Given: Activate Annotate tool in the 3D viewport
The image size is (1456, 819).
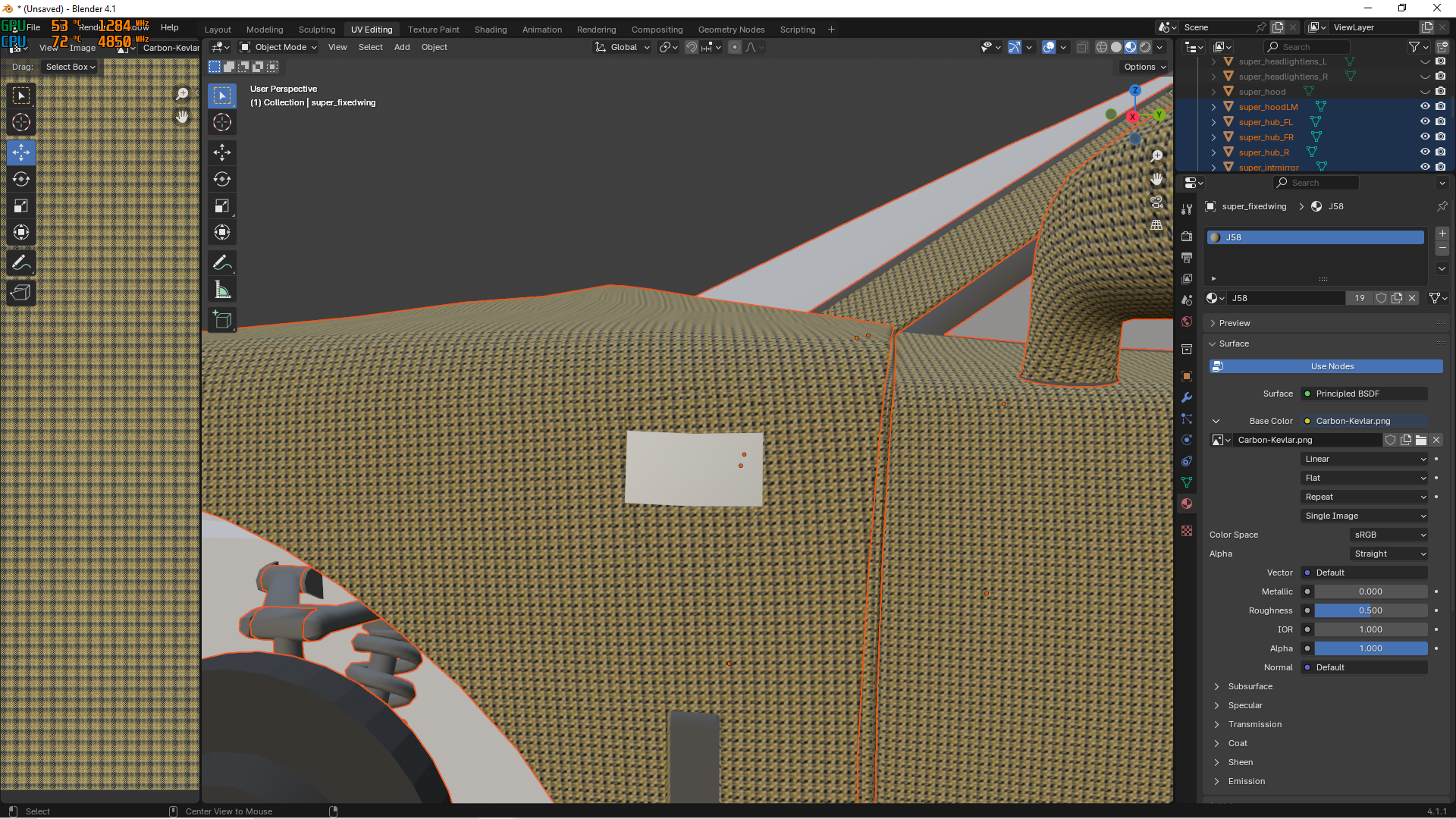Looking at the screenshot, I should (222, 263).
